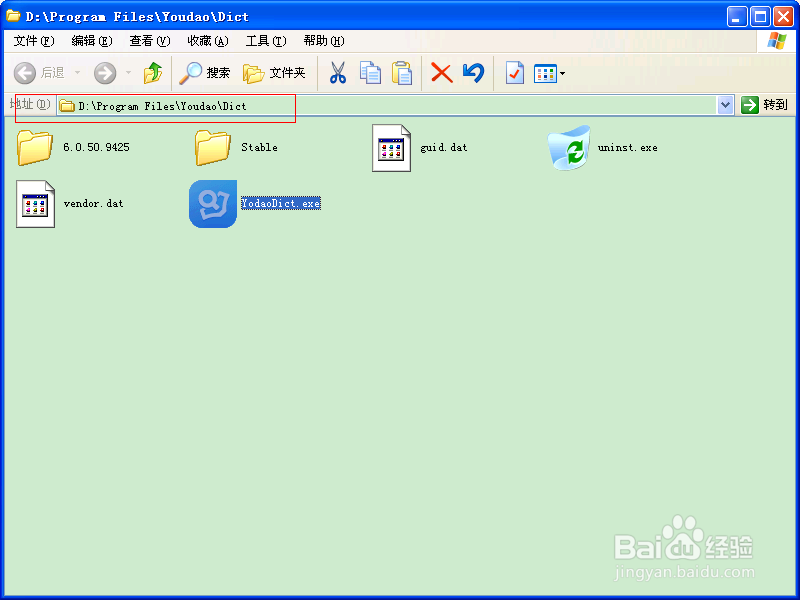The height and width of the screenshot is (600, 800).
Task: Minimize the Explorer window
Action: tap(736, 17)
